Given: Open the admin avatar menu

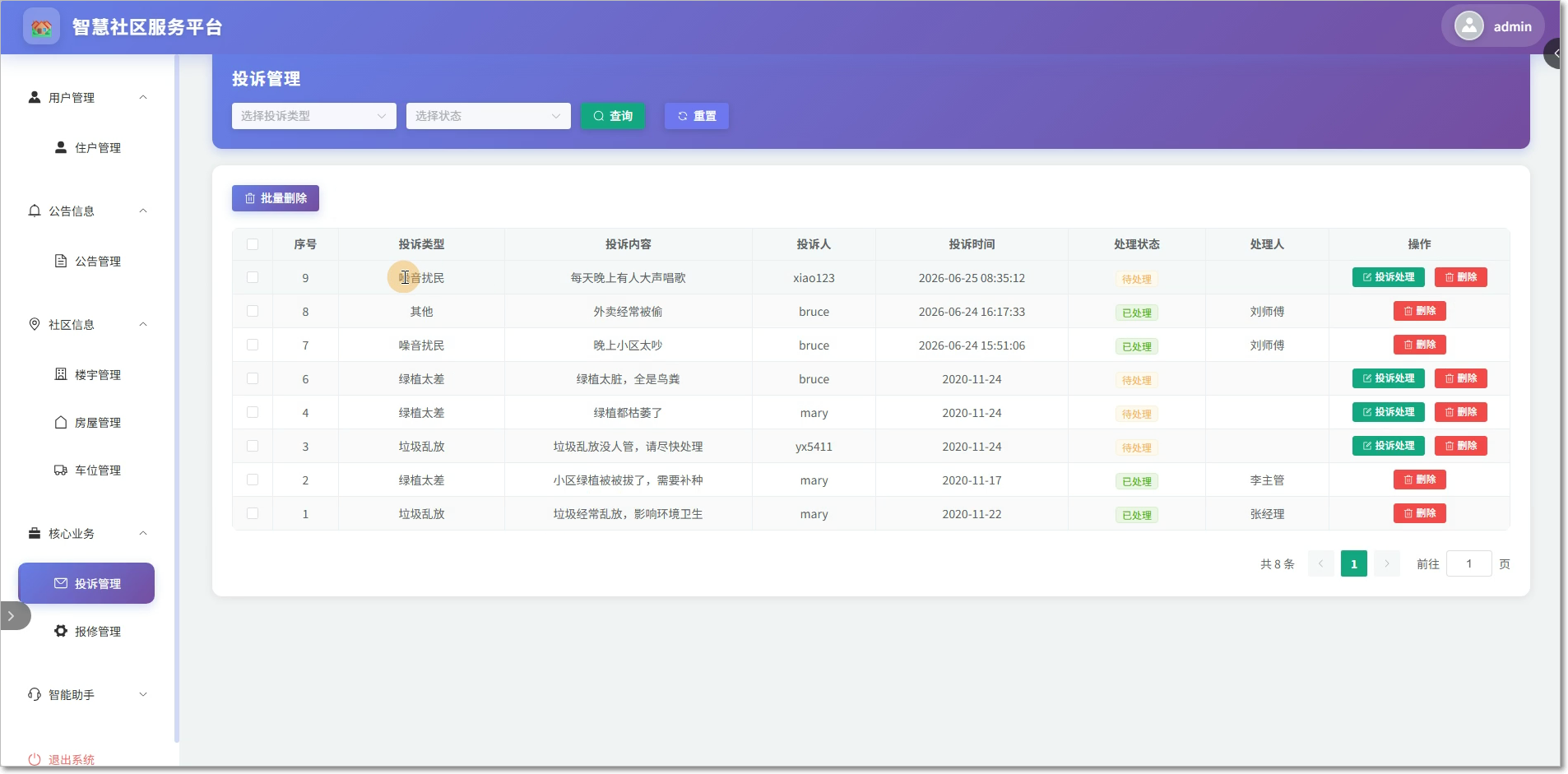Looking at the screenshot, I should tap(1492, 26).
